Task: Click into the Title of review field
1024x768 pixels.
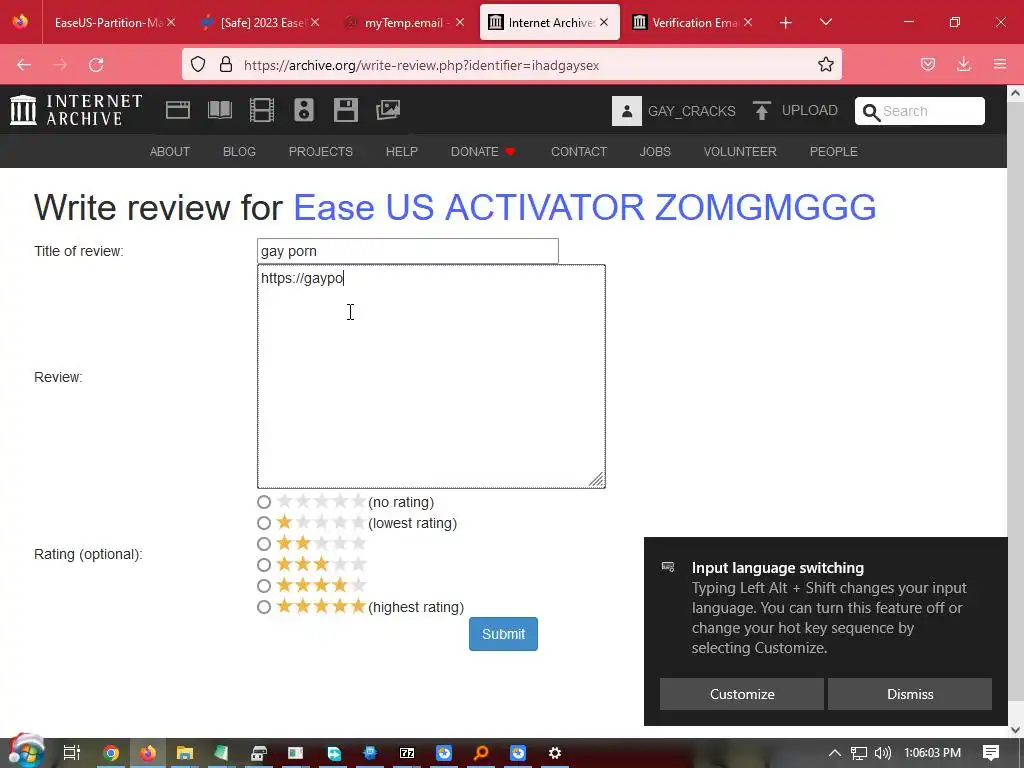Action: pyautogui.click(x=408, y=251)
